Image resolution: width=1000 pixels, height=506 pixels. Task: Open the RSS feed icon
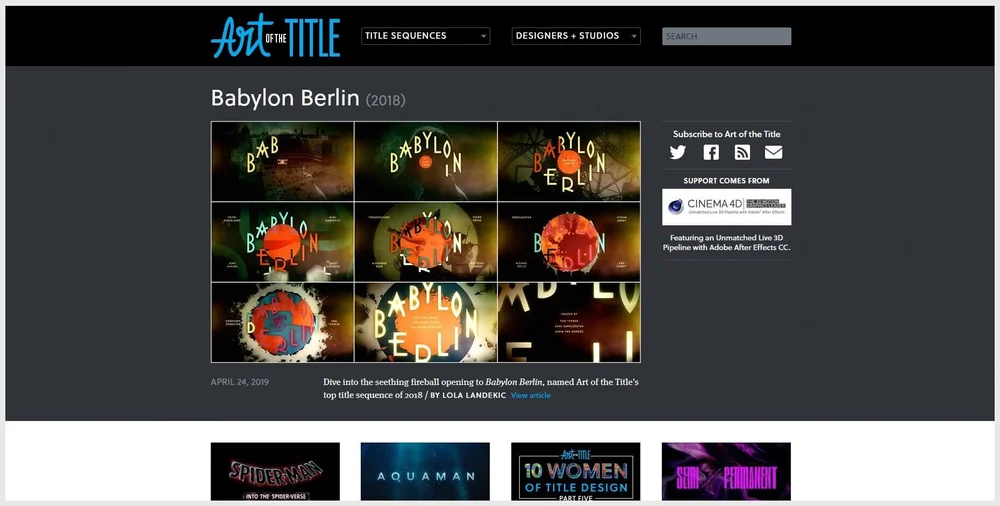pos(742,152)
